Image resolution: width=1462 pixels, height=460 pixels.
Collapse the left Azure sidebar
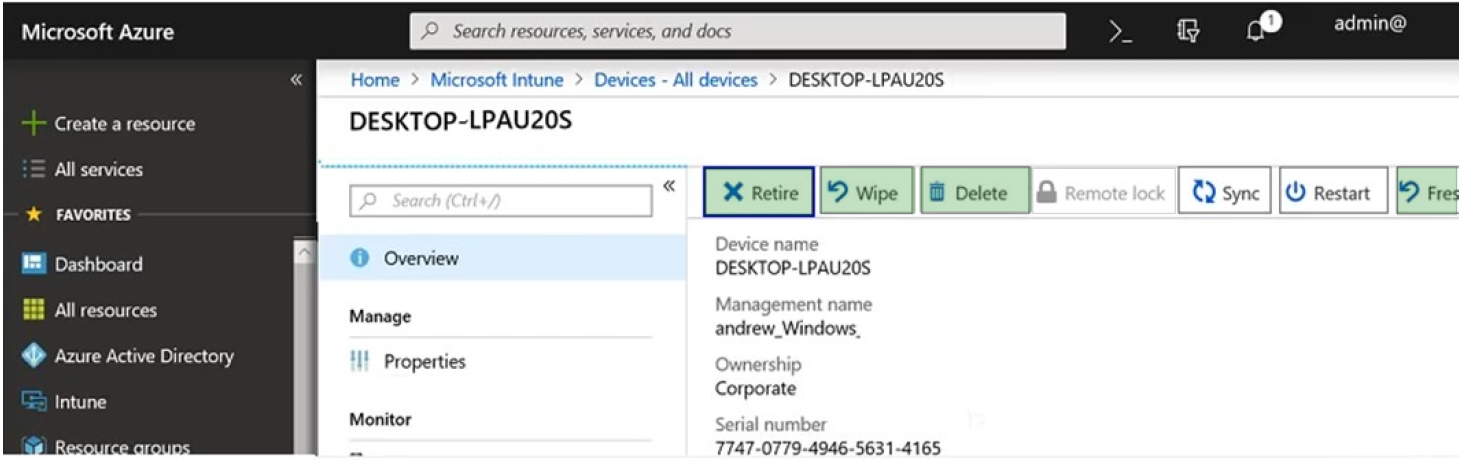(x=296, y=79)
